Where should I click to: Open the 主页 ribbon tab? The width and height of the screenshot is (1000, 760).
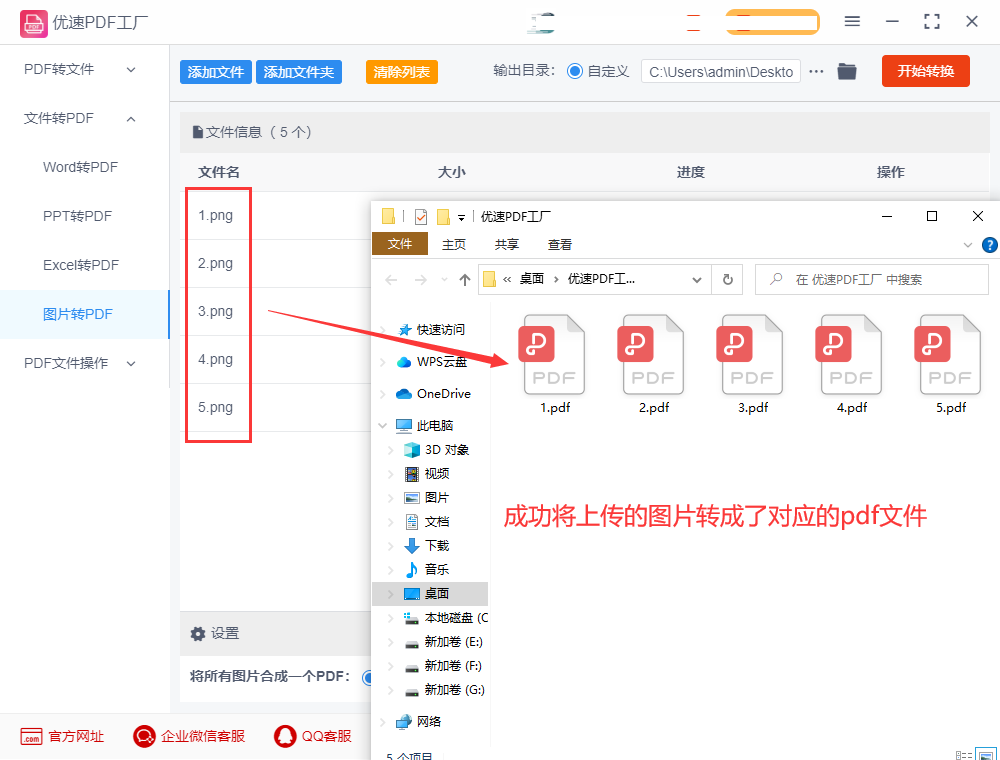pyautogui.click(x=453, y=244)
